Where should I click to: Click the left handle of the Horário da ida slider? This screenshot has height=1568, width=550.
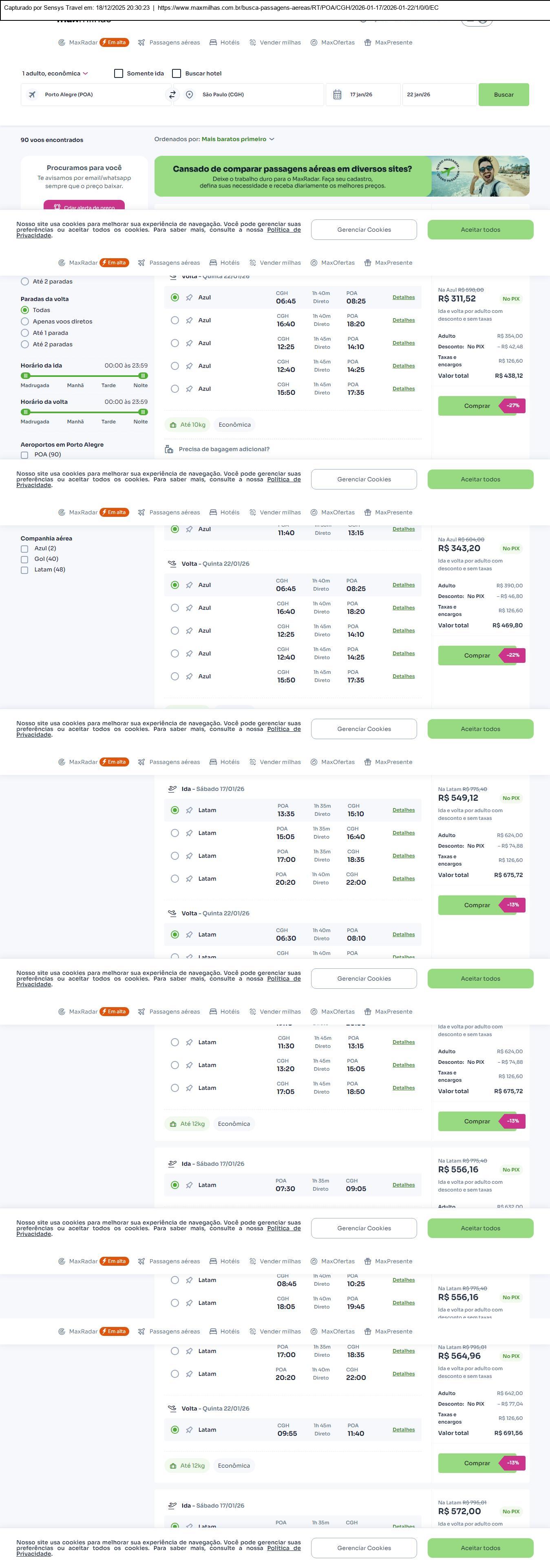pyautogui.click(x=26, y=376)
